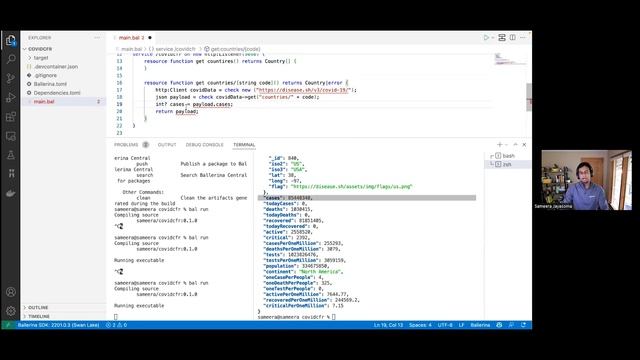Open Accounts menu in activity bar
This screenshot has width=640, height=360.
[11, 292]
